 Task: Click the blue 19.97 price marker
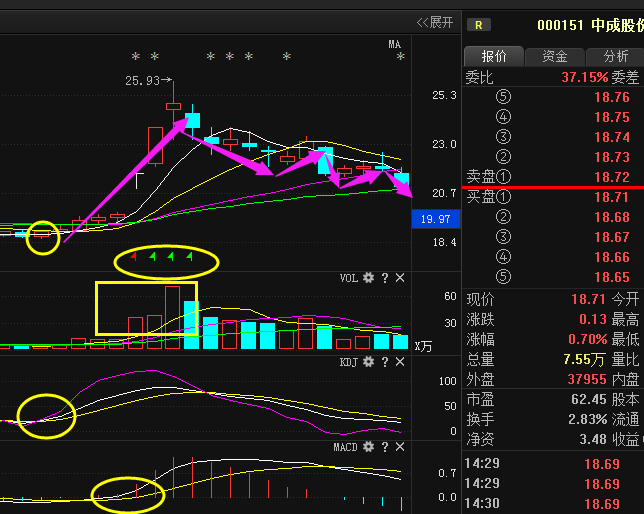[436, 219]
